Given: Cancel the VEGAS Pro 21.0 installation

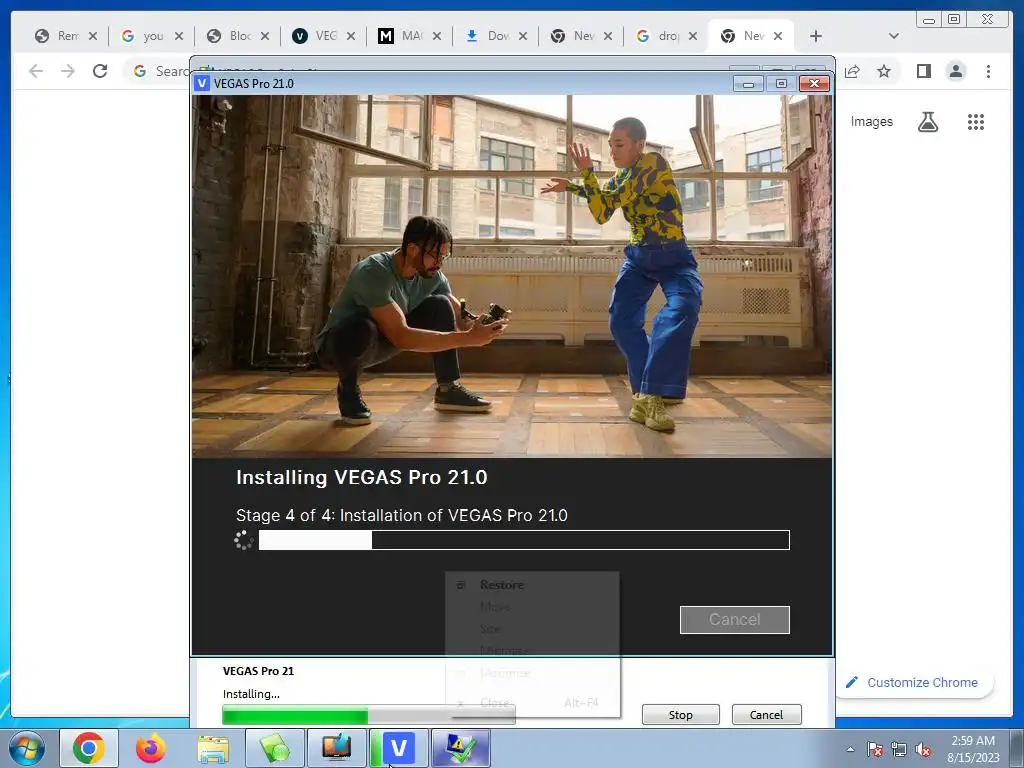Looking at the screenshot, I should pyautogui.click(x=734, y=619).
